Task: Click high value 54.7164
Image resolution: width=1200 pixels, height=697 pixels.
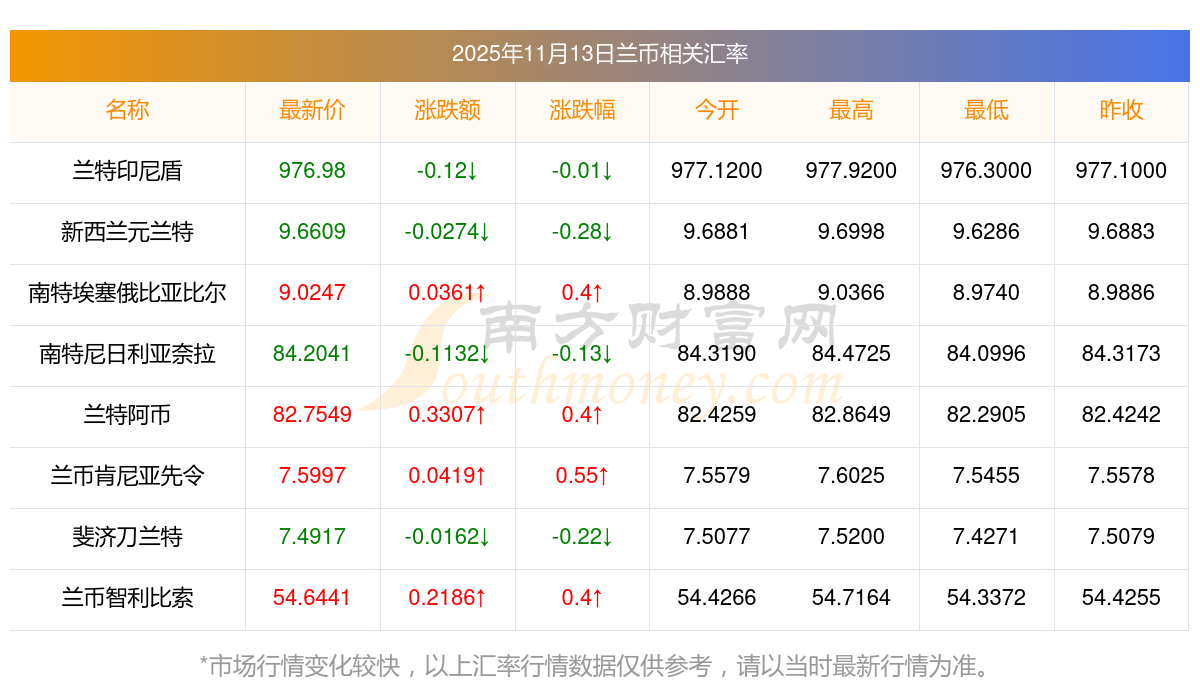Action: (x=851, y=598)
